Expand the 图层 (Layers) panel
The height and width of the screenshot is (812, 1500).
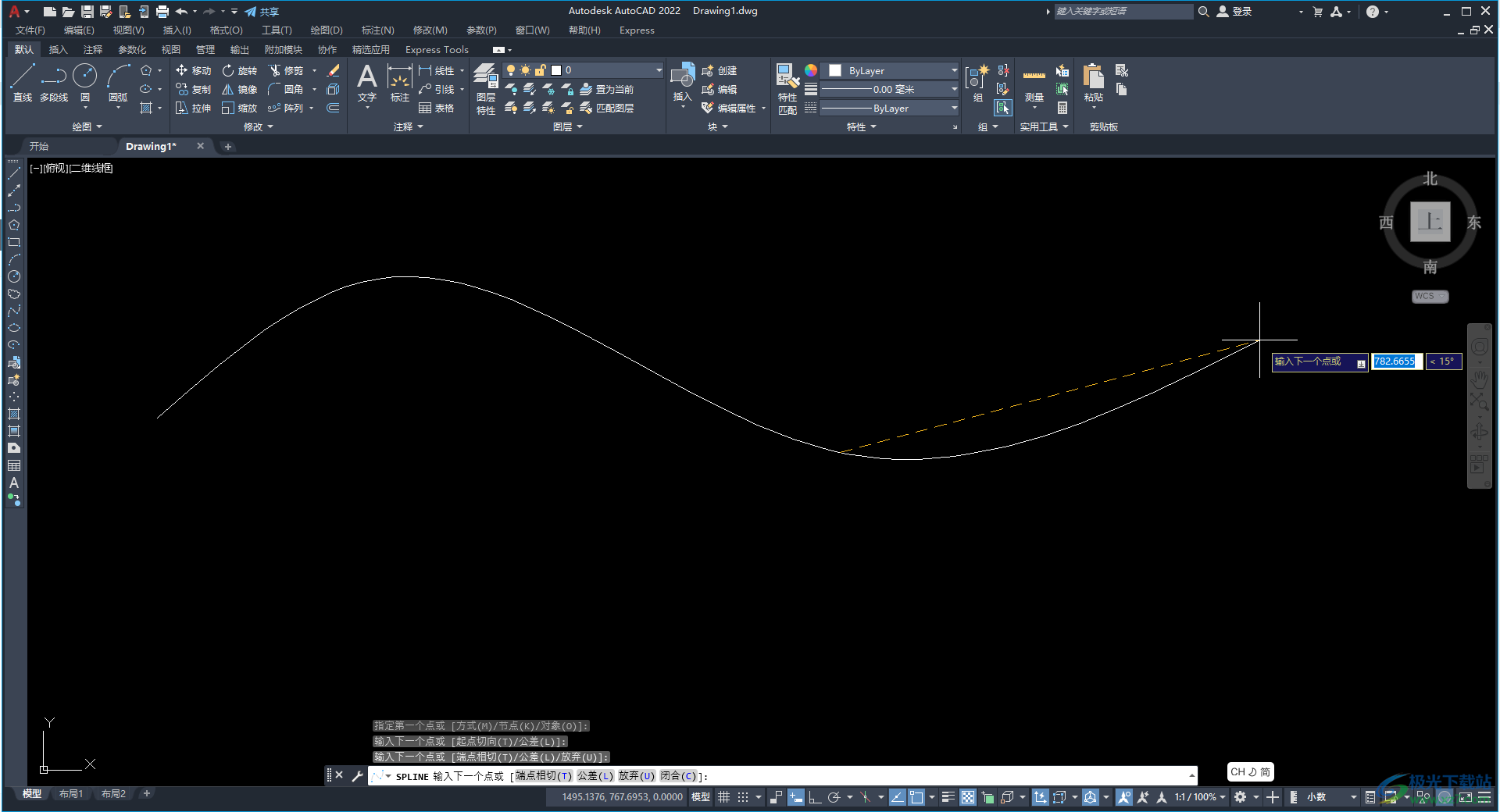click(567, 126)
